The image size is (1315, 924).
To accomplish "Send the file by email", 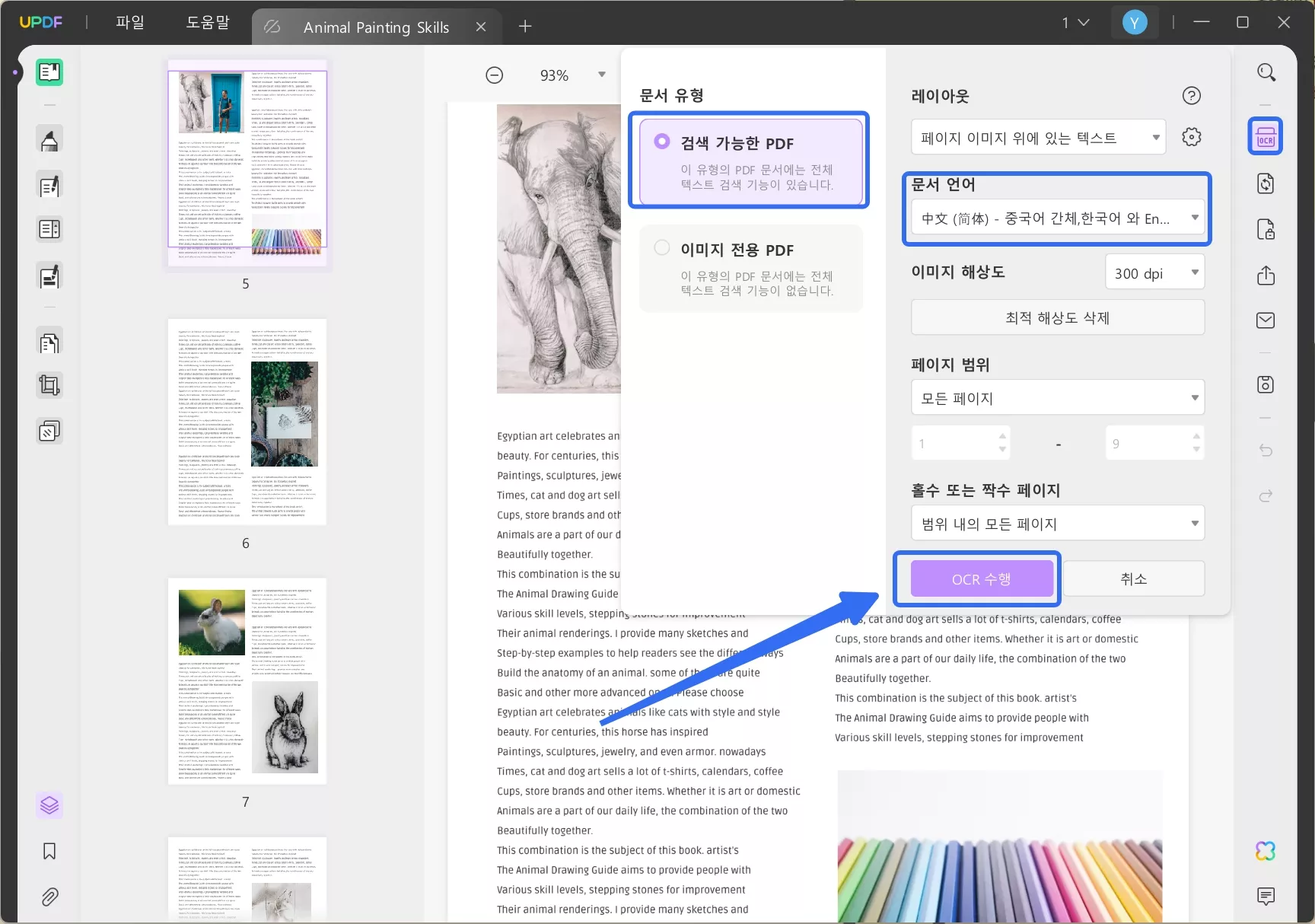I will tap(1266, 320).
